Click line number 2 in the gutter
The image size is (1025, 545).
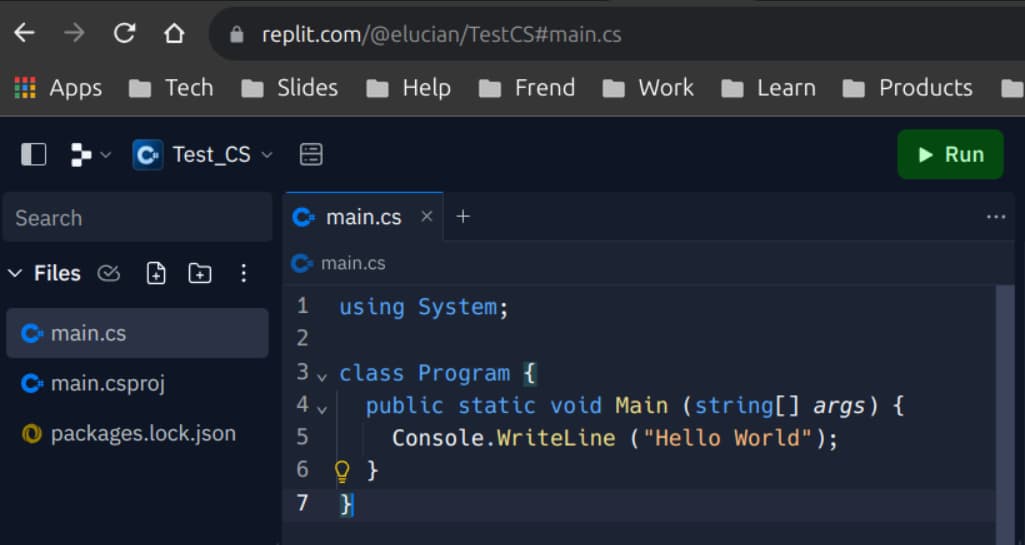(302, 339)
